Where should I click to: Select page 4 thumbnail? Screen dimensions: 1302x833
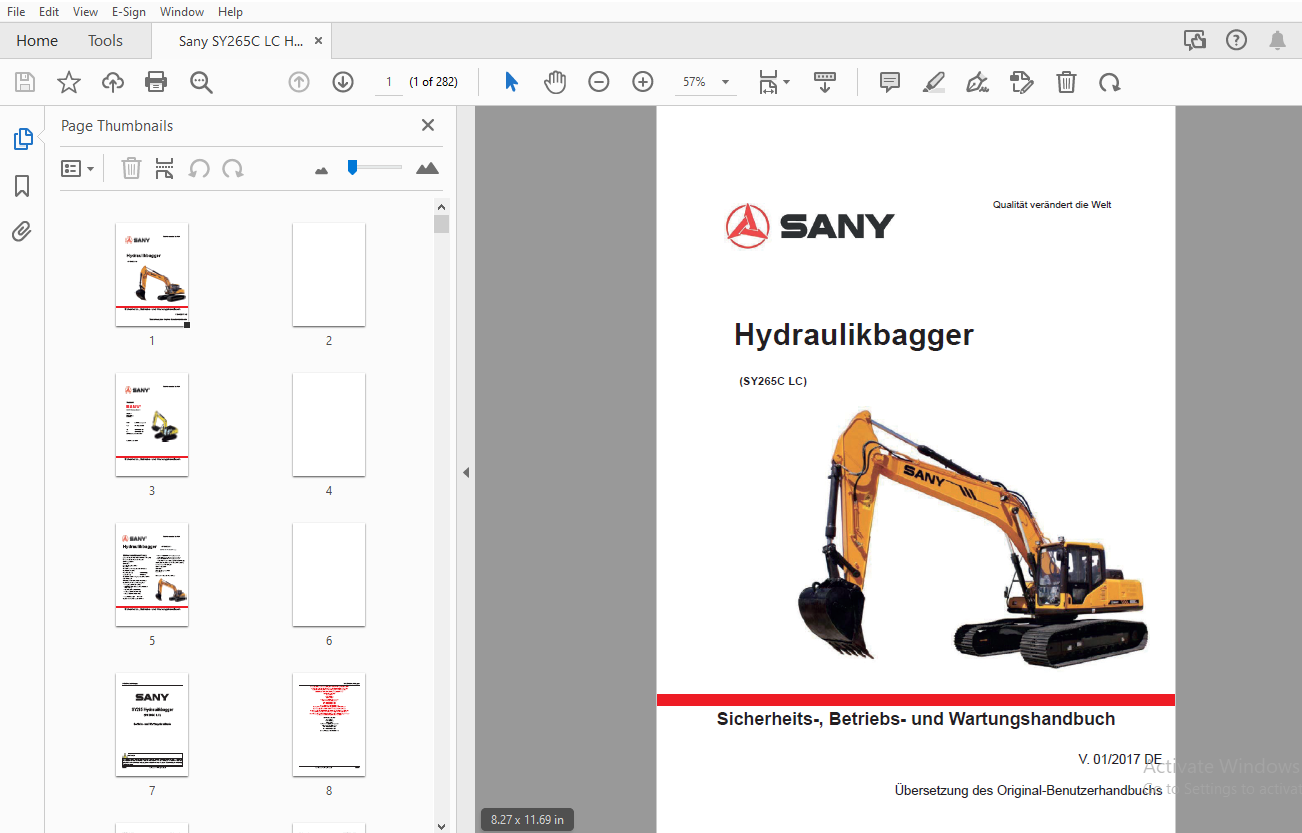329,425
